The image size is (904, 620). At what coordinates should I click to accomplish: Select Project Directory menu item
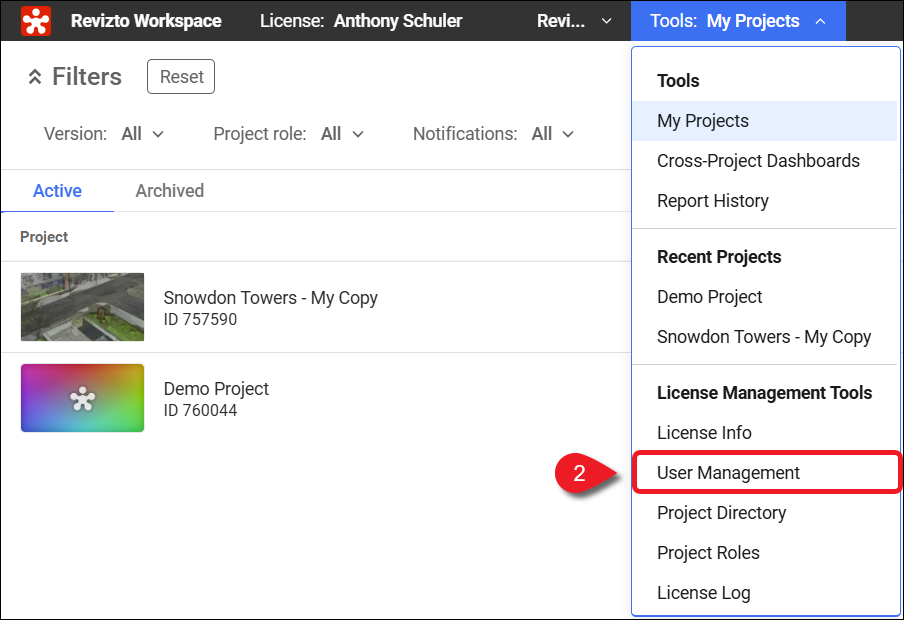pyautogui.click(x=721, y=513)
